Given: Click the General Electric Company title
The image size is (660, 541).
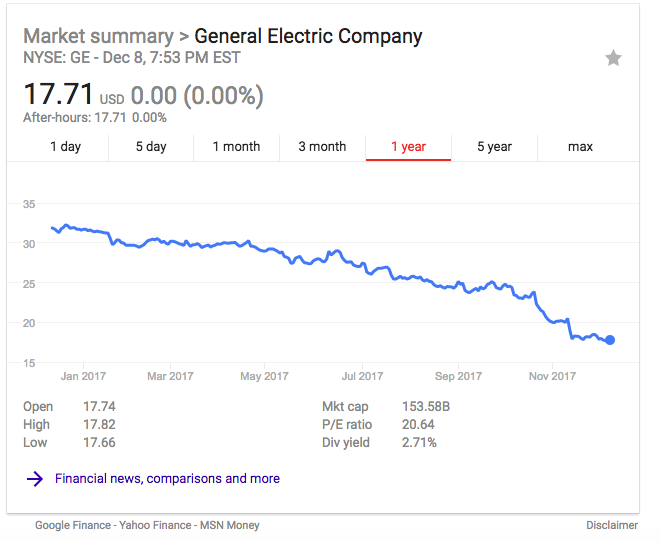Looking at the screenshot, I should (x=308, y=37).
